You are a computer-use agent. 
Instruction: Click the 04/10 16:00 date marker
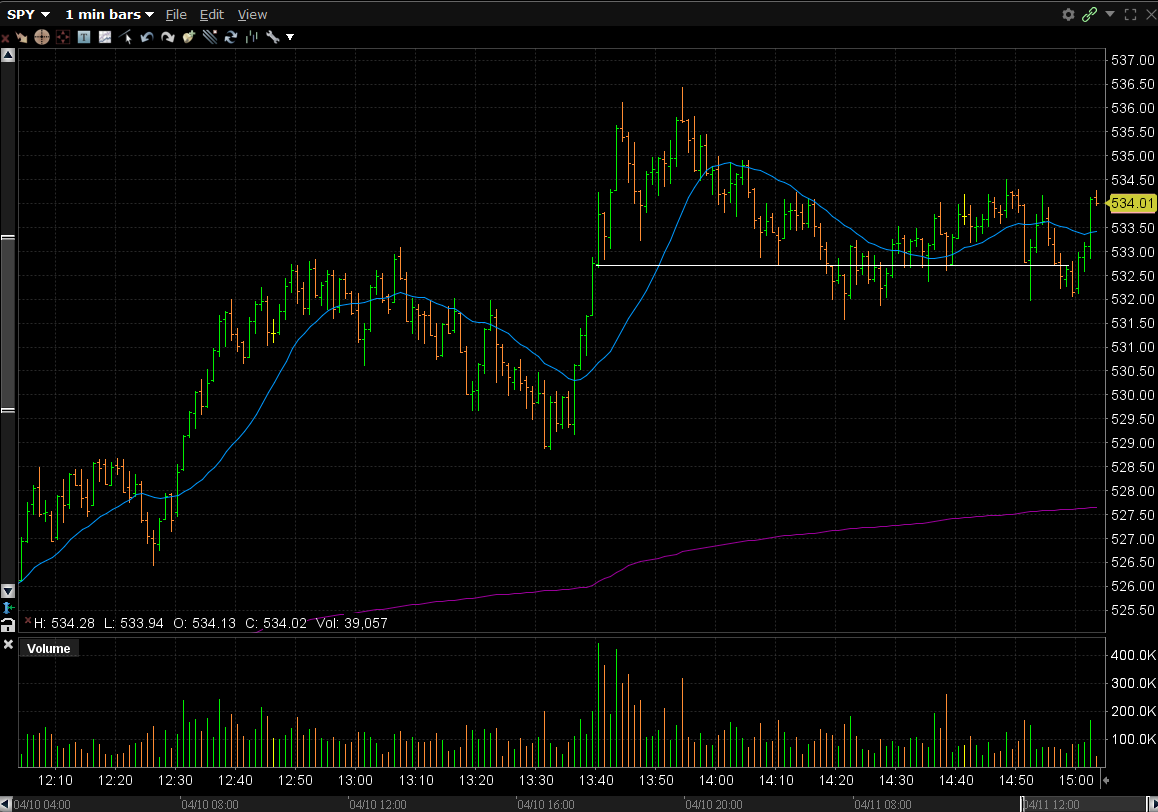(546, 804)
